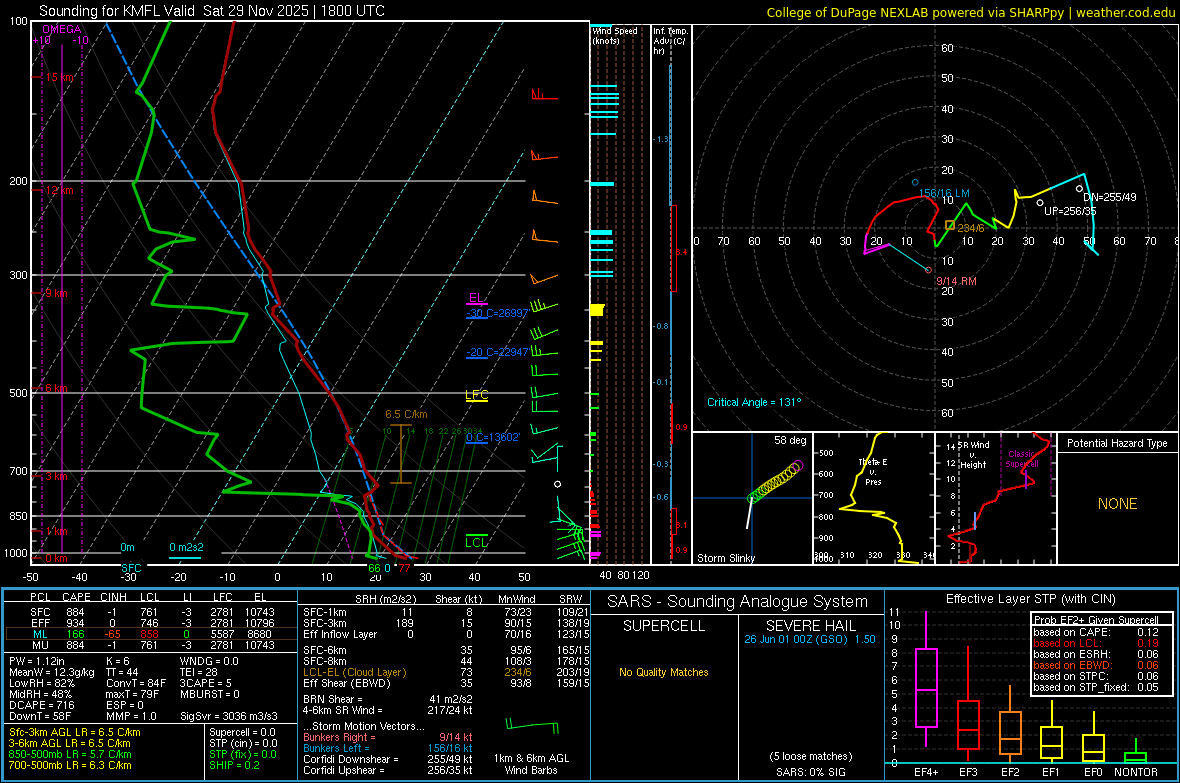Click the '0 C=13602' freezing level label
The height and width of the screenshot is (783, 1180).
[x=493, y=437]
